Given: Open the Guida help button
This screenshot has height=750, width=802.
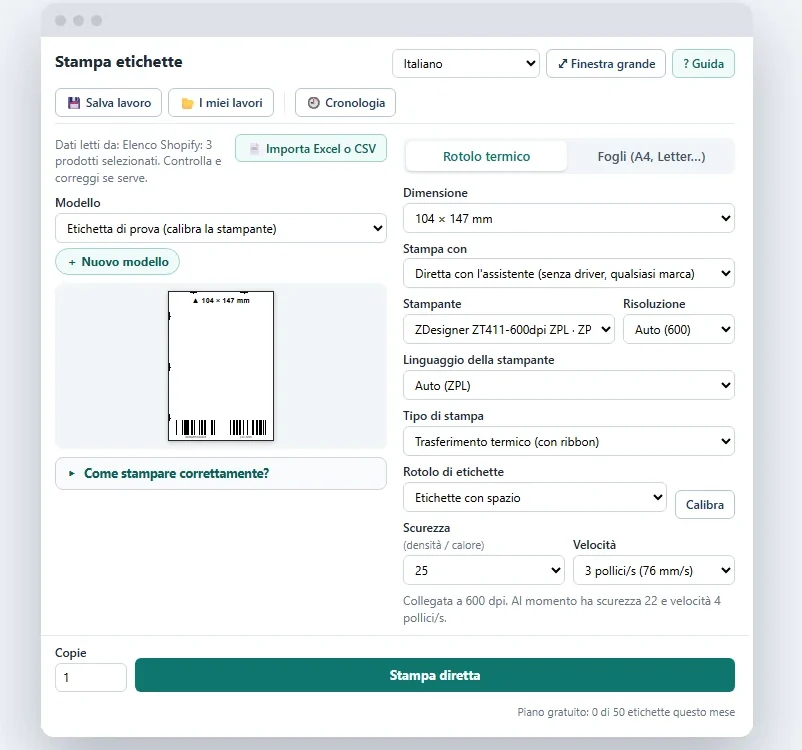Looking at the screenshot, I should pos(703,64).
